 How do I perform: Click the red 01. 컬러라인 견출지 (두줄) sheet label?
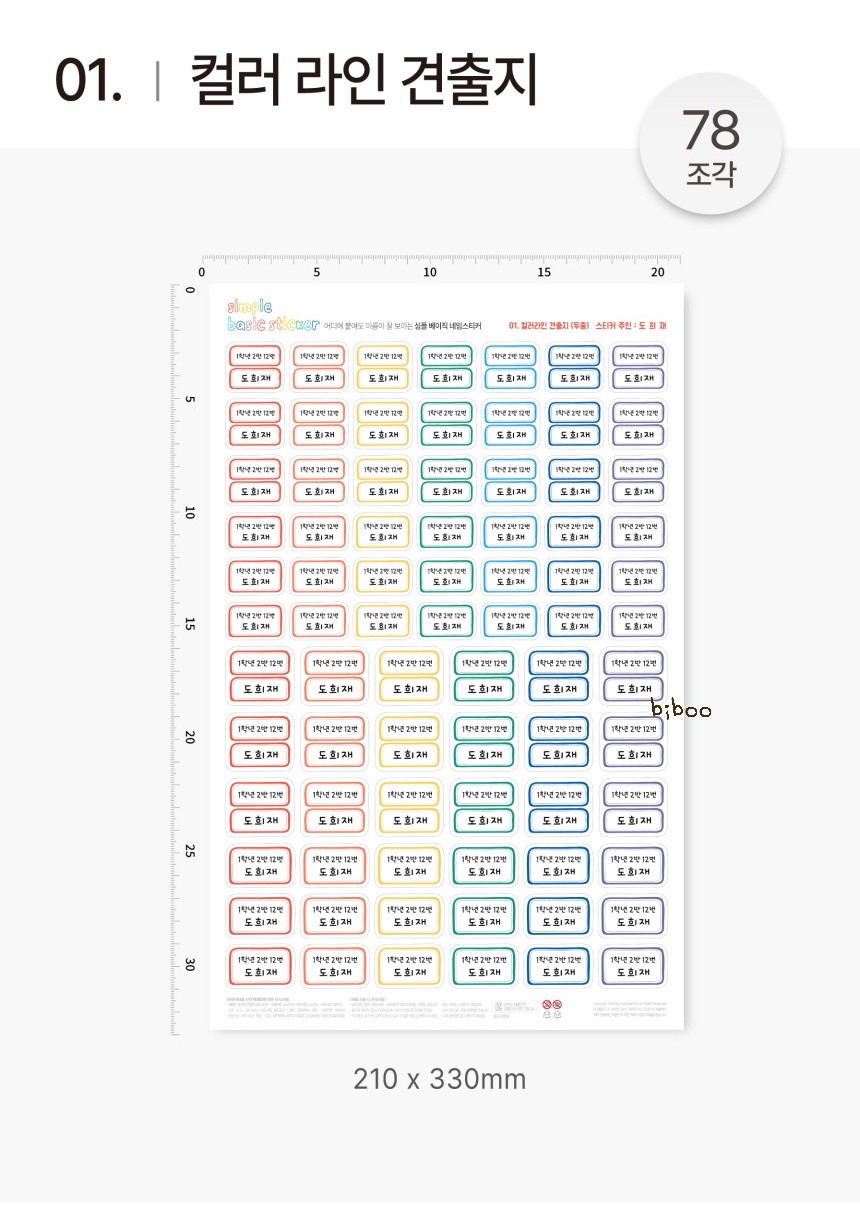coord(548,325)
